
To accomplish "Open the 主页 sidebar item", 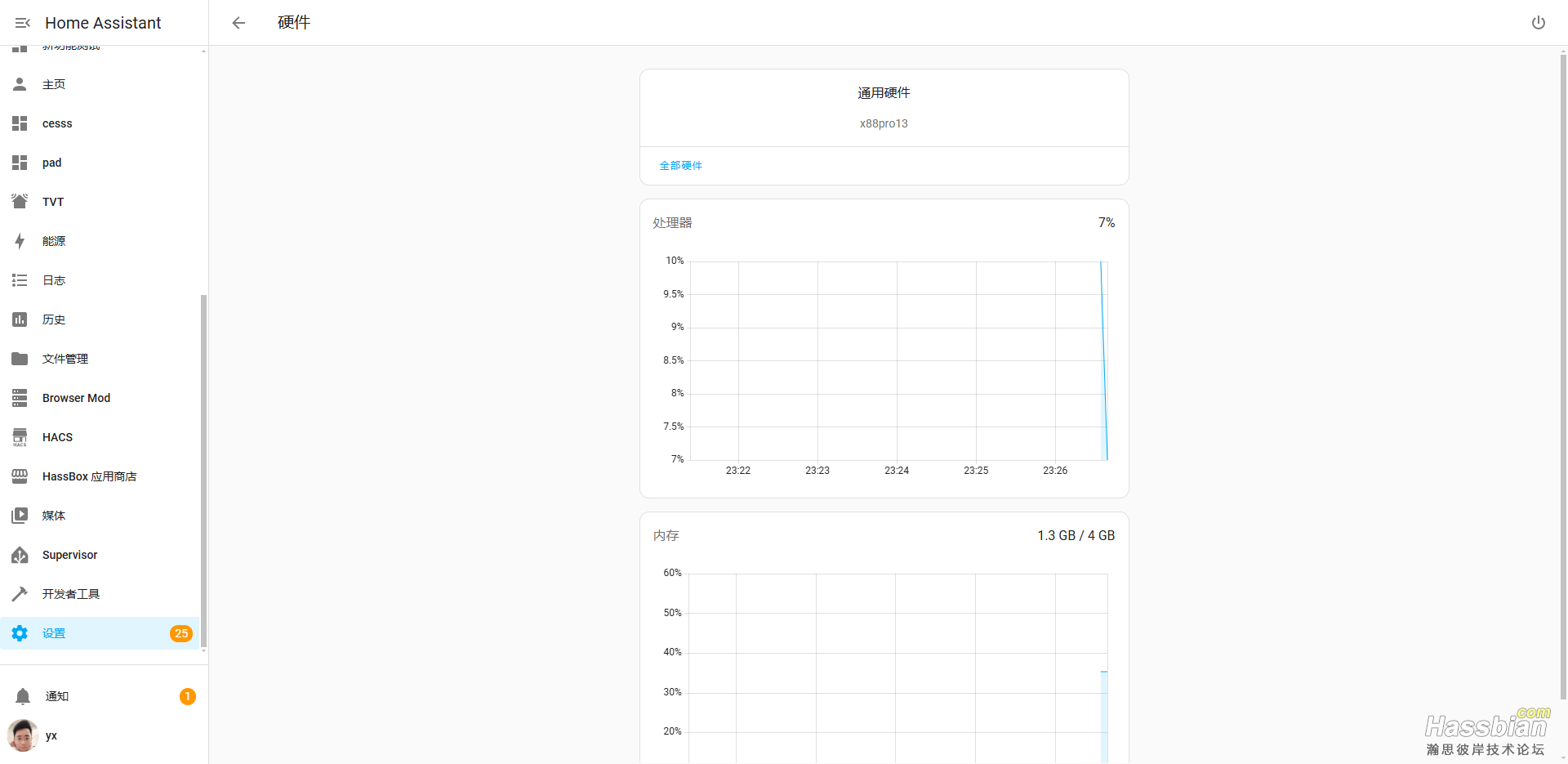I will (x=100, y=84).
